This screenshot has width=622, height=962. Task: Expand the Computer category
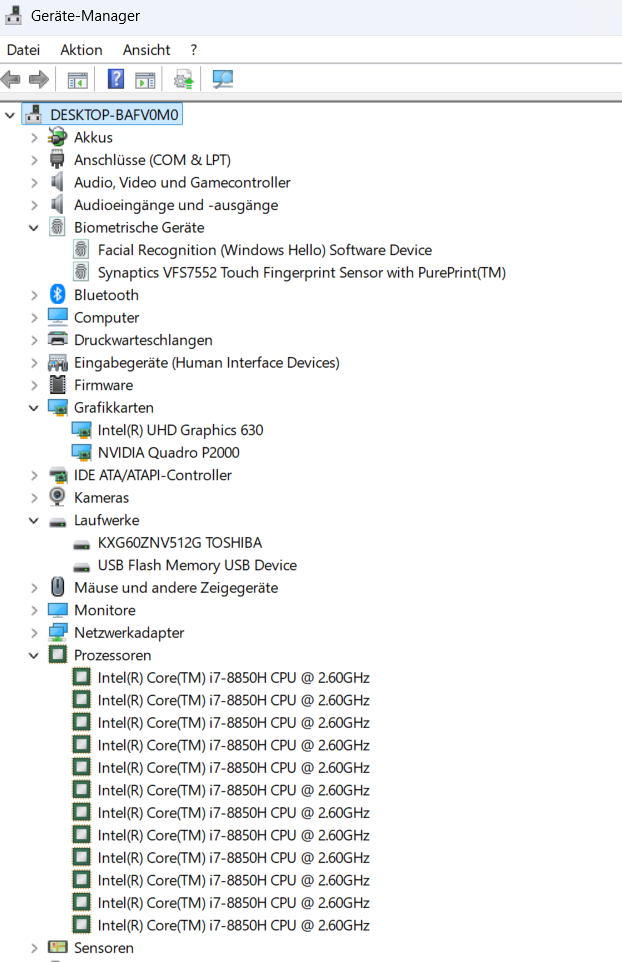pos(34,318)
